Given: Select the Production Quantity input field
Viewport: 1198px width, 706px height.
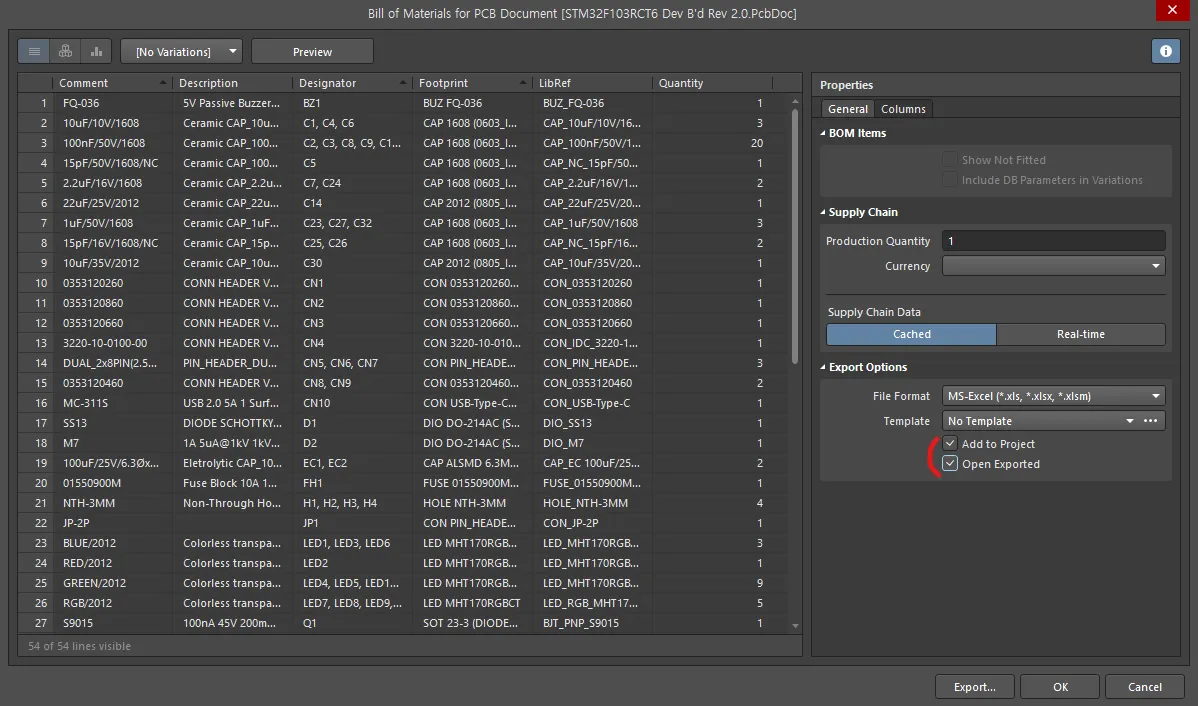Looking at the screenshot, I should point(1053,240).
